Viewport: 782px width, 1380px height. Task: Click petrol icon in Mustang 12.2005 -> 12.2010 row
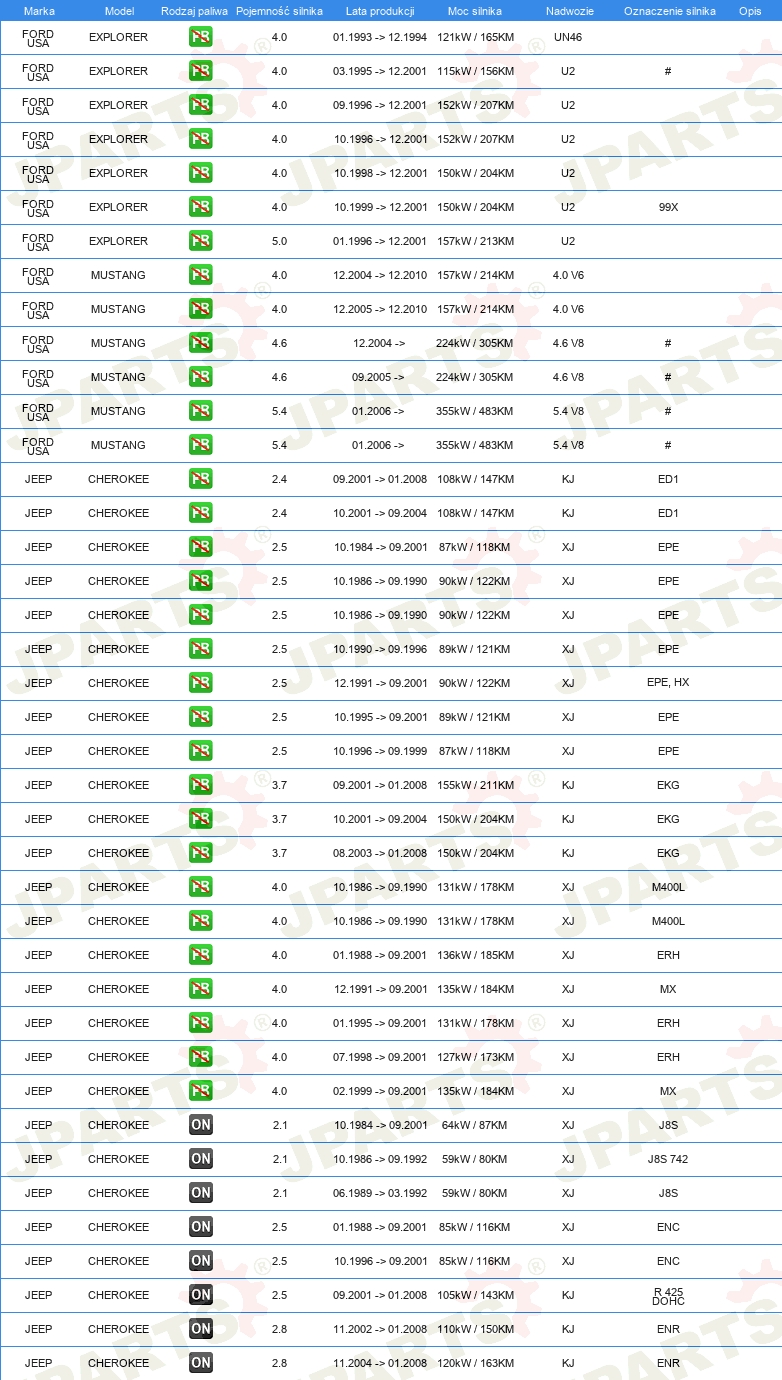[x=200, y=309]
